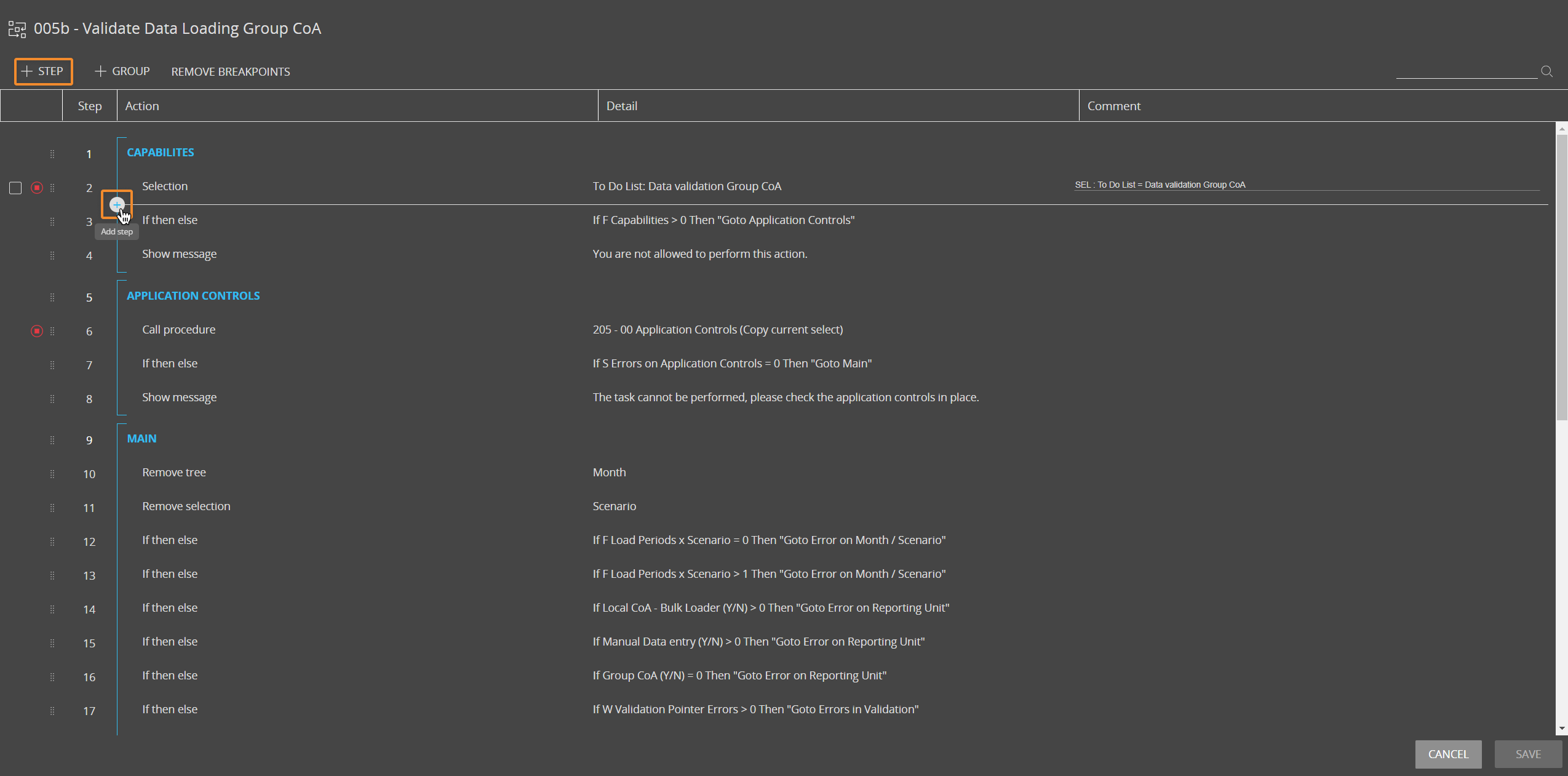Click the search magnifier icon

coord(1546,71)
